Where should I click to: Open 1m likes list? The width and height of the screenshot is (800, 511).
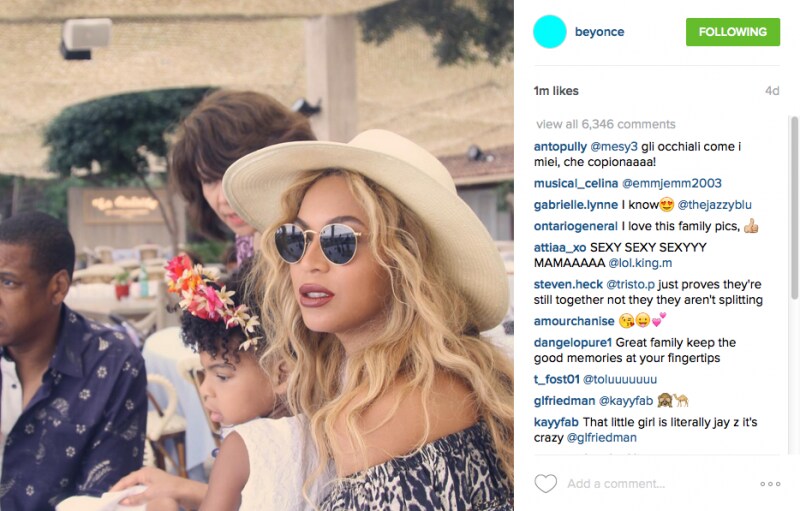tap(556, 91)
